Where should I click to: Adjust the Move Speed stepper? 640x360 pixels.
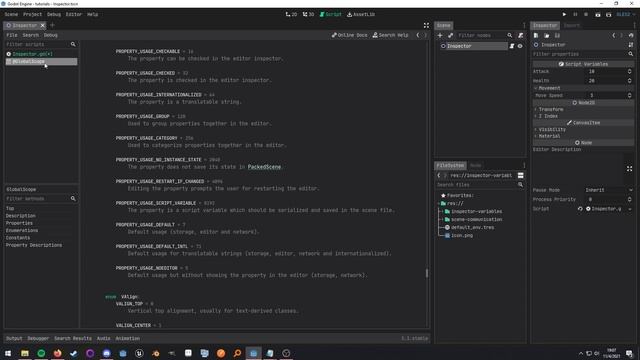[629, 96]
